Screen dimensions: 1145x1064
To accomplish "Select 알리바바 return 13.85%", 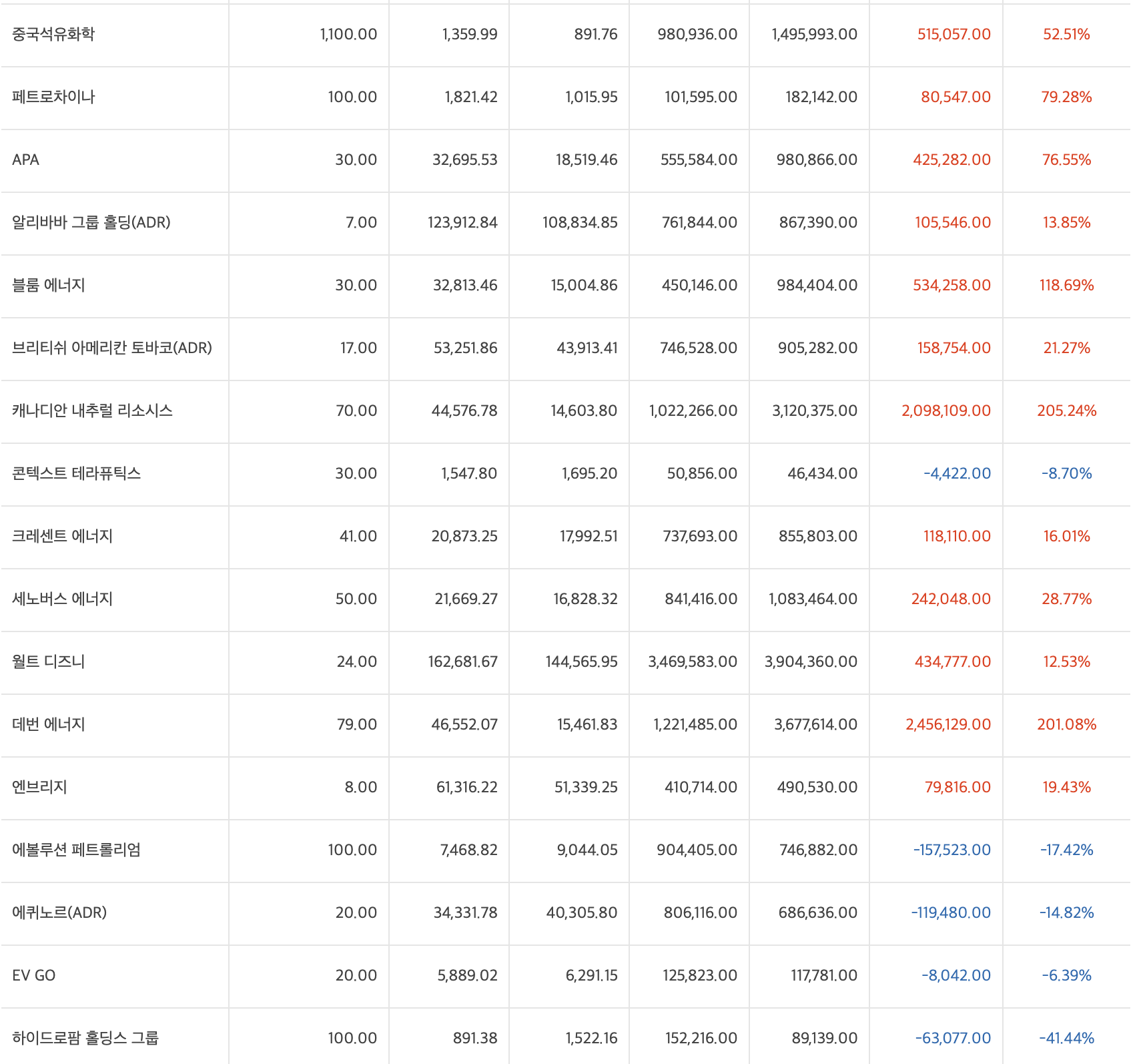I will coord(1066,222).
